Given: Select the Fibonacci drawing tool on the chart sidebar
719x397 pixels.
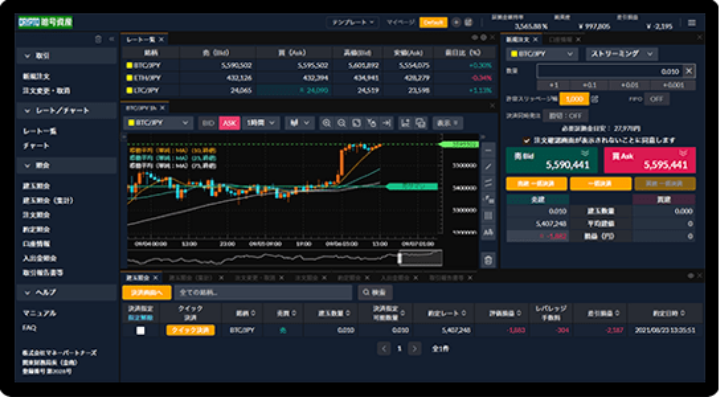Looking at the screenshot, I should point(488,199).
